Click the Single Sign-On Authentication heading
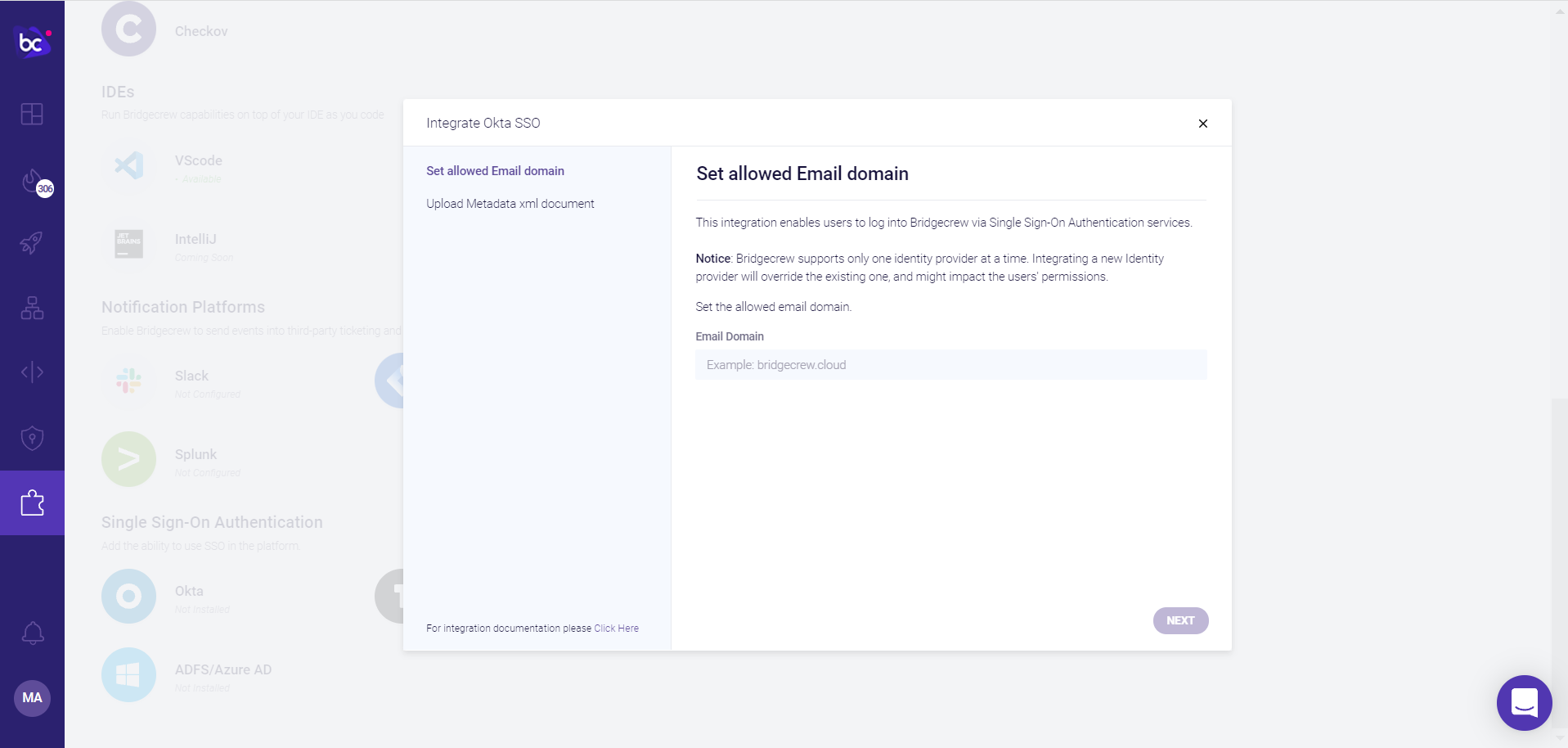This screenshot has height=748, width=1568. [212, 522]
